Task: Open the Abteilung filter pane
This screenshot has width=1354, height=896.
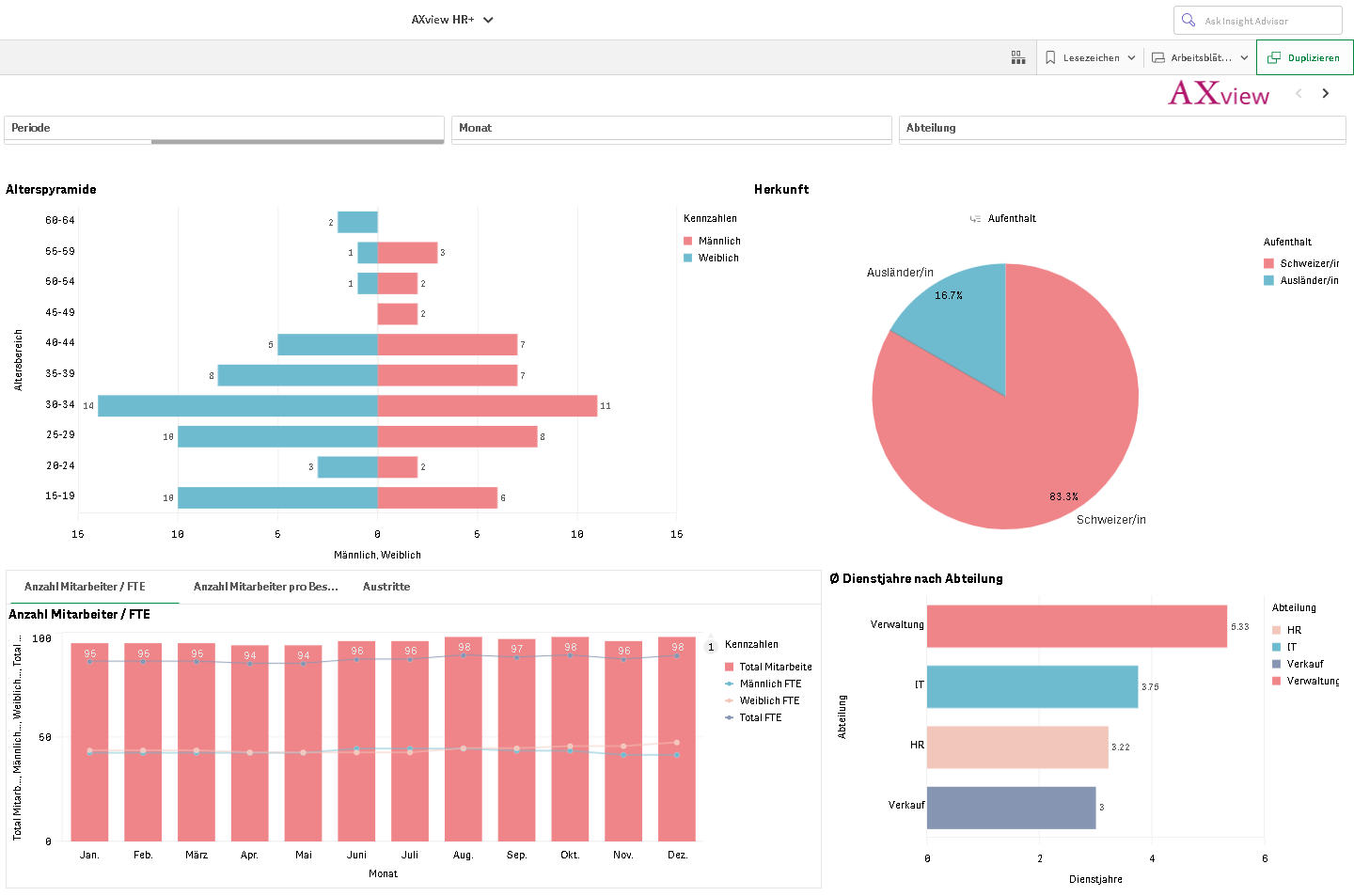Action: (1122, 128)
